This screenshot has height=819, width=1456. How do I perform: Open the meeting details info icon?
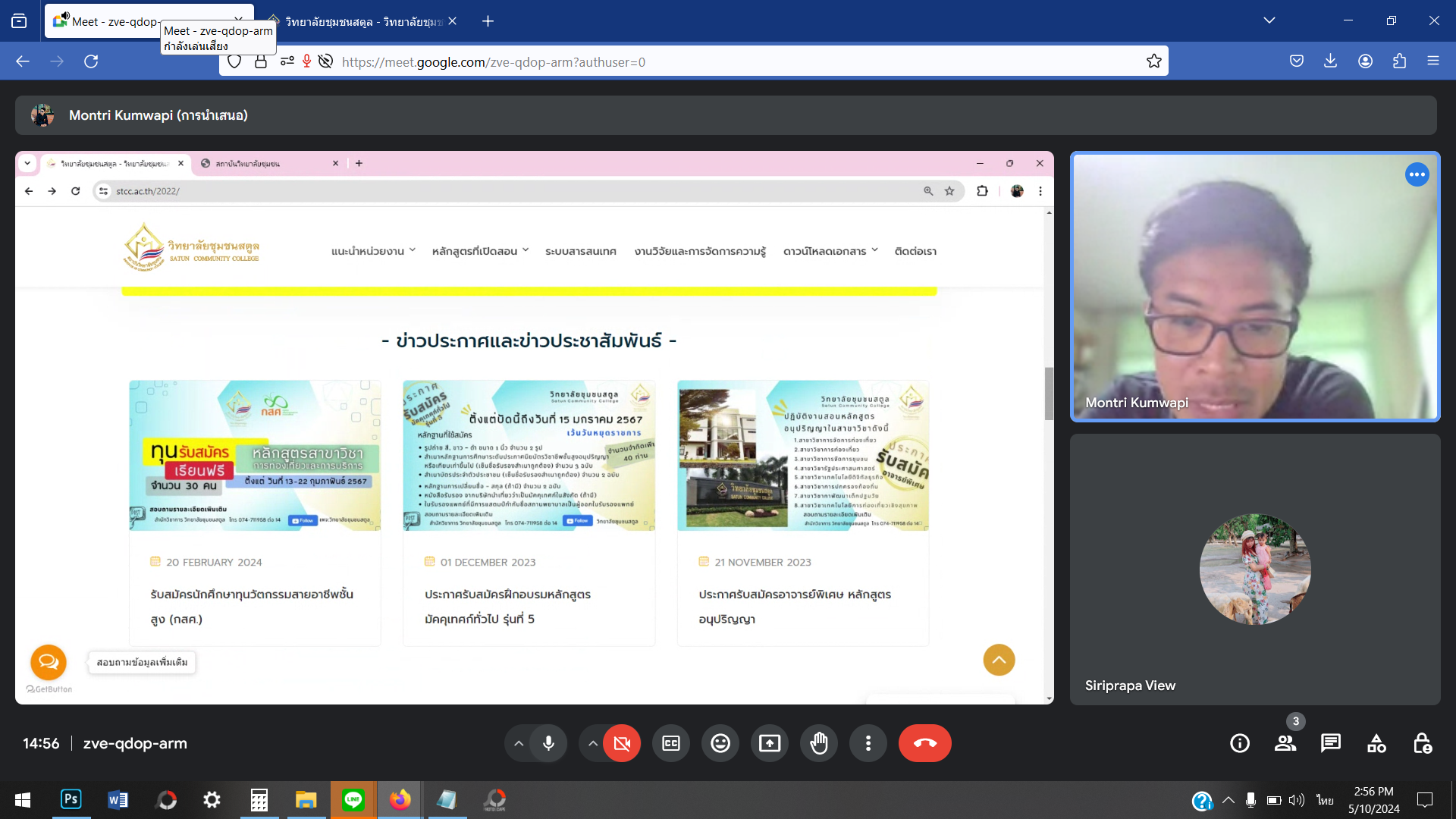pos(1240,743)
